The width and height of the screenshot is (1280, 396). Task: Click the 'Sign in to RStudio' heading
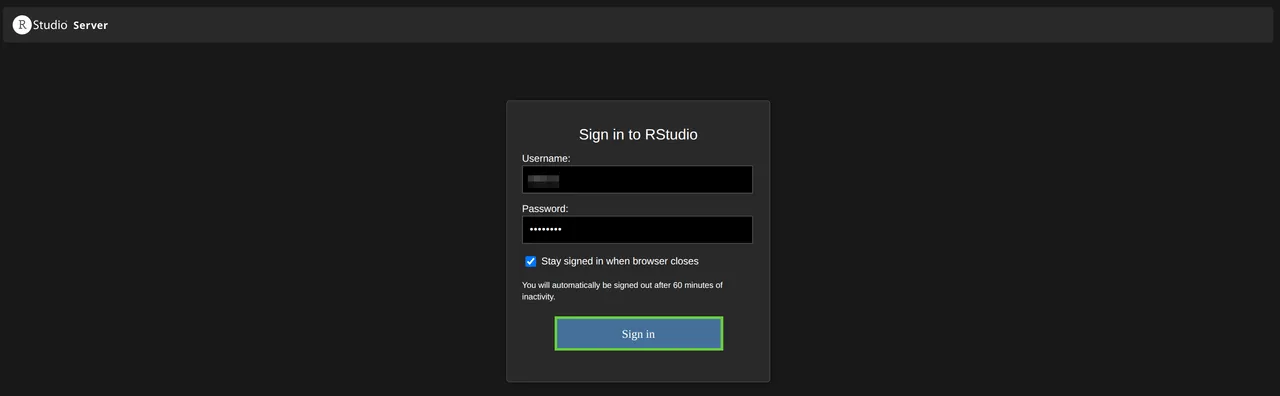point(638,134)
